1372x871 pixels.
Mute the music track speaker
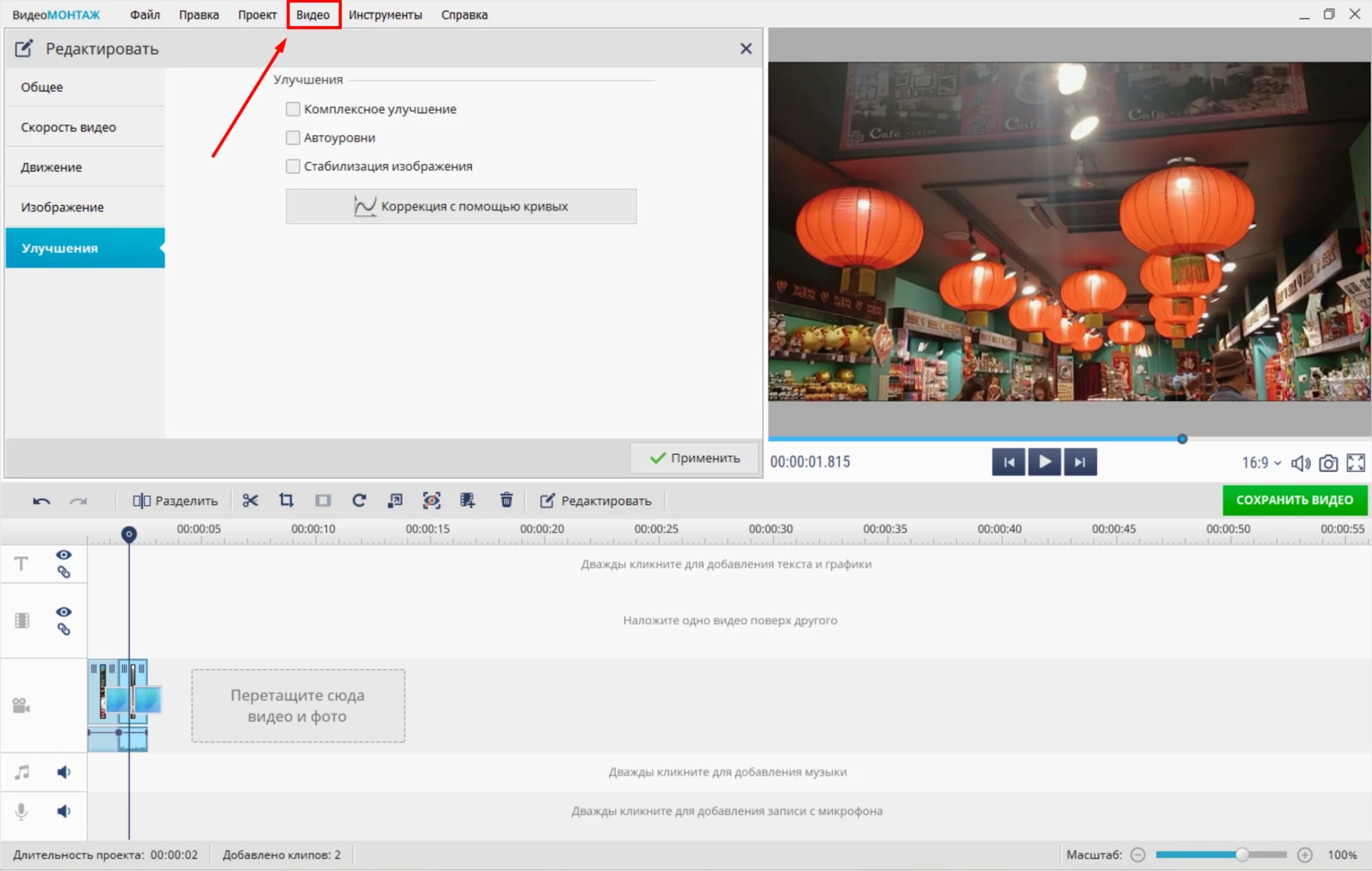(x=63, y=772)
